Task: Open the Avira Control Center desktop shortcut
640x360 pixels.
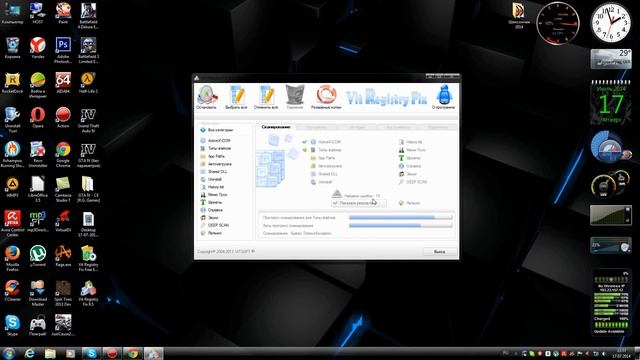Action: point(12,224)
